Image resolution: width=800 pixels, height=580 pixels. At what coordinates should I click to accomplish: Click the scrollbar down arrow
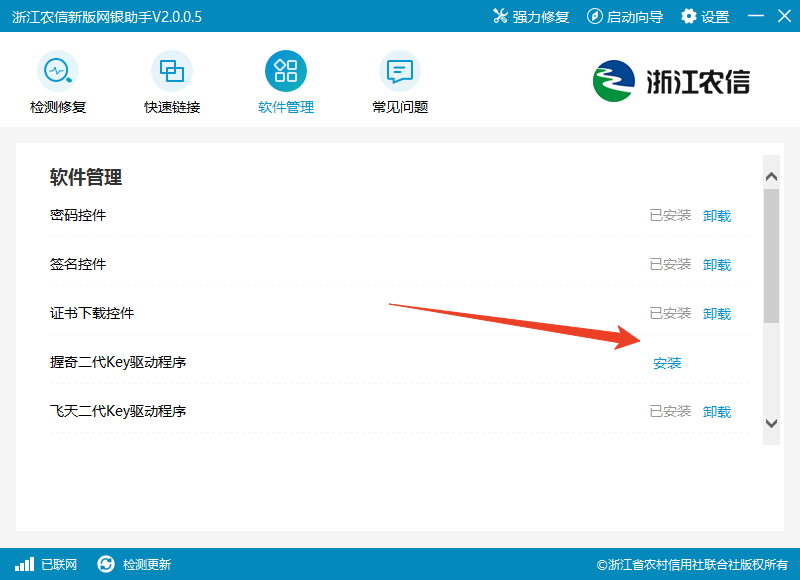(771, 424)
